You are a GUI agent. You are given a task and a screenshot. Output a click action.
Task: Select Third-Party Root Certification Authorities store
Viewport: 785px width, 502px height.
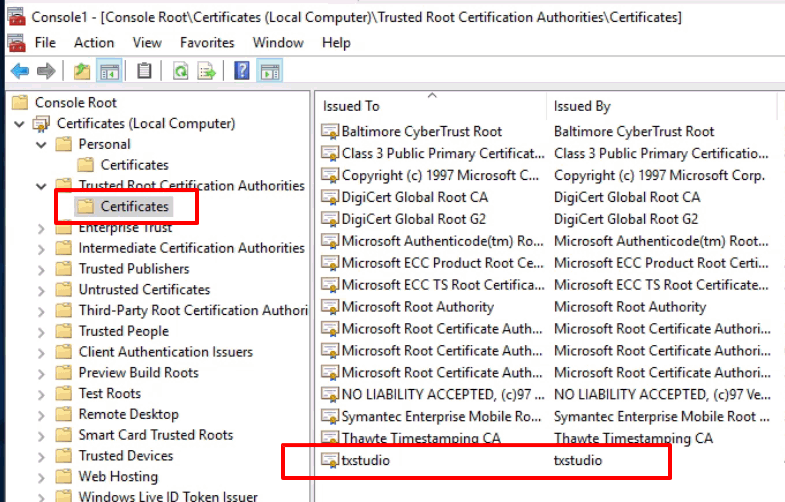pyautogui.click(x=181, y=311)
